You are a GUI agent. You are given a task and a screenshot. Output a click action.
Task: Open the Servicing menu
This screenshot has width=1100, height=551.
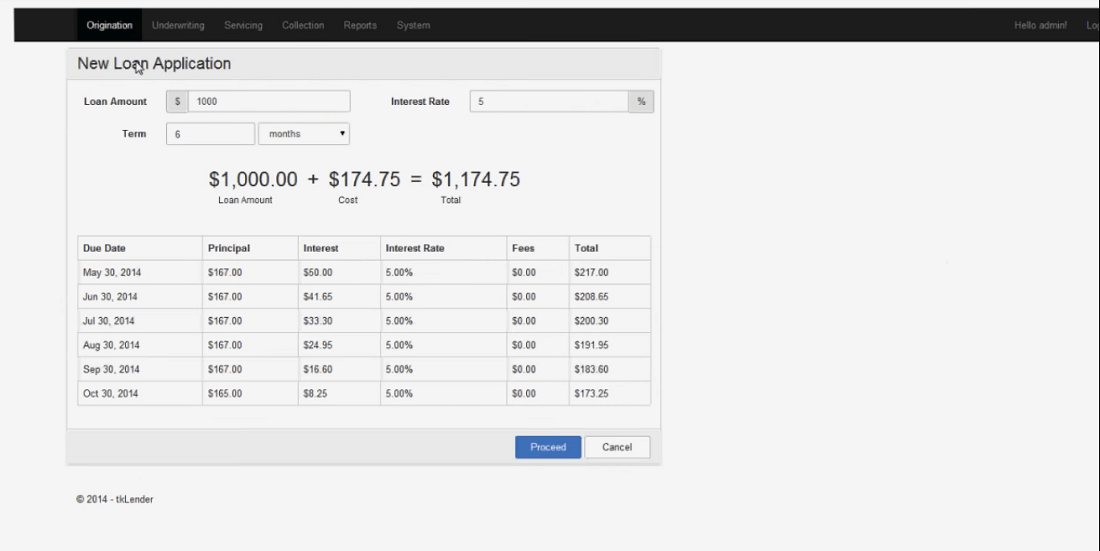click(243, 25)
